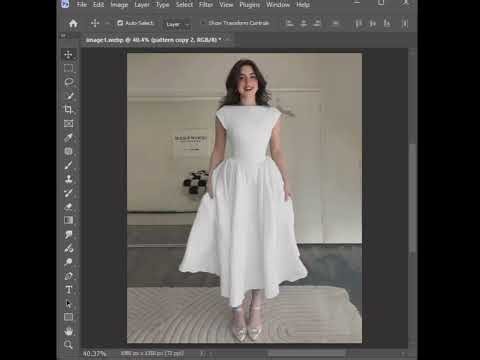Select the Clone Stamp tool
The height and width of the screenshot is (360, 480).
pyautogui.click(x=68, y=179)
